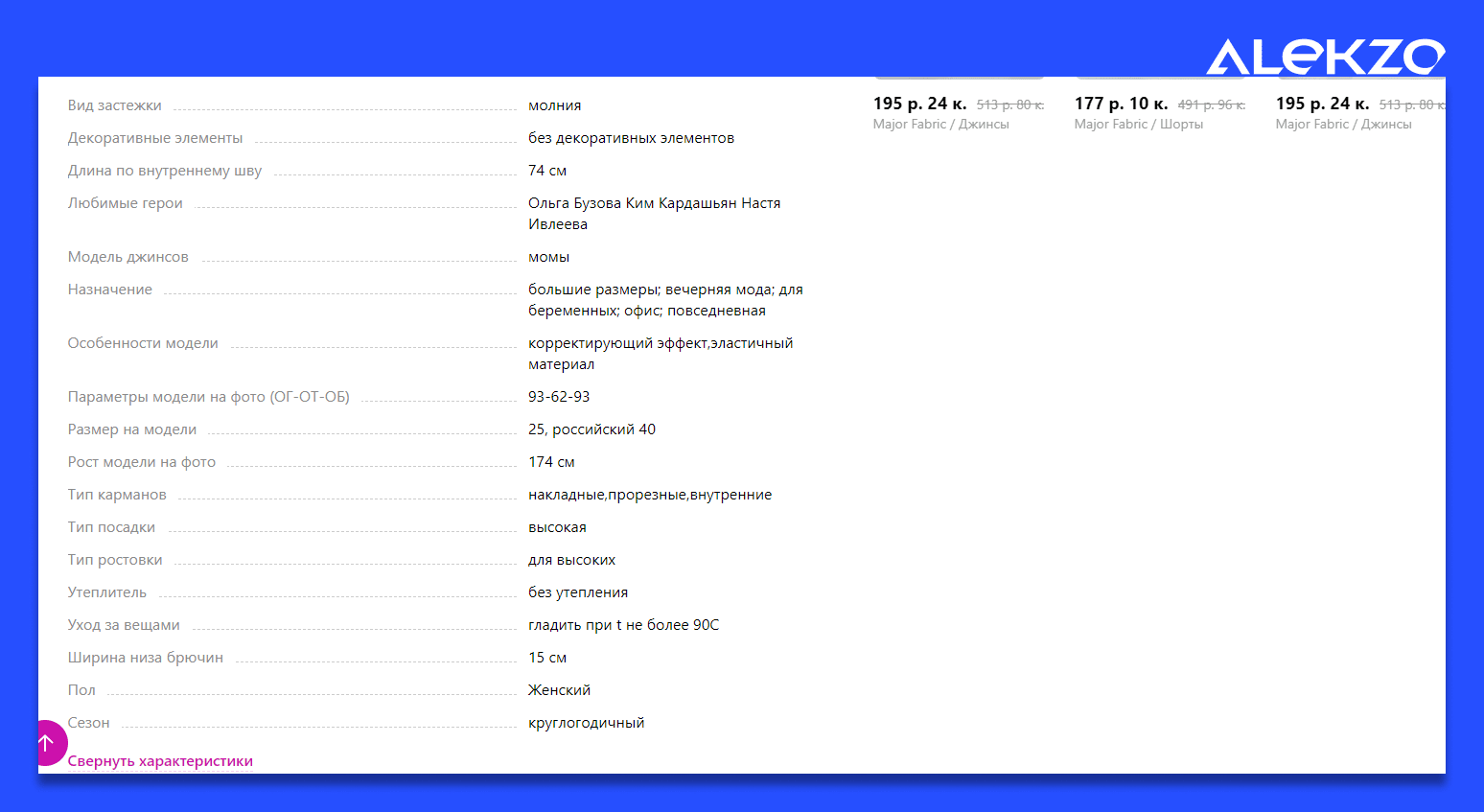Image resolution: width=1484 pixels, height=812 pixels.
Task: Click the без декоративных элементов value
Action: (631, 138)
